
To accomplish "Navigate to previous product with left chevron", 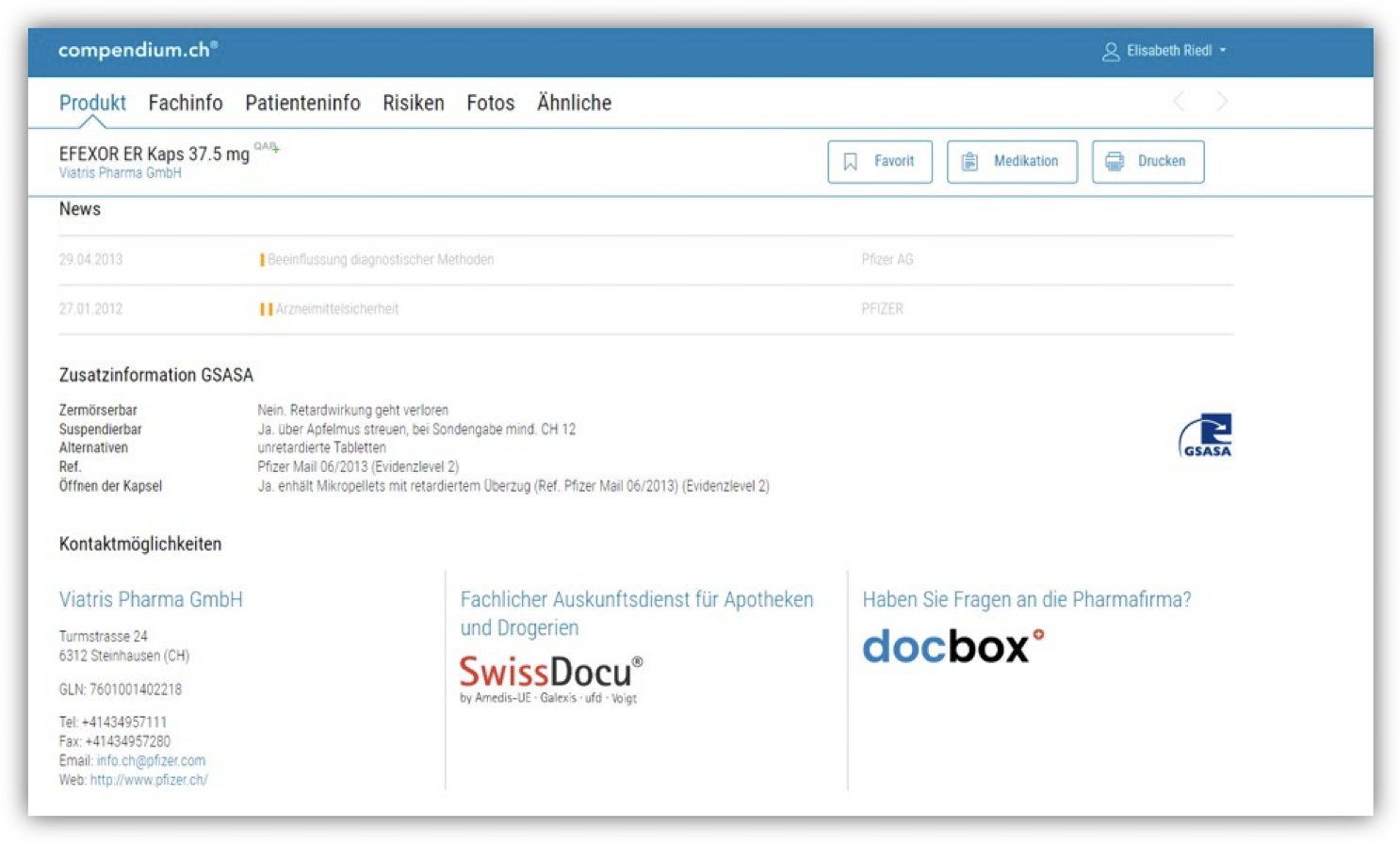I will pos(1179,101).
